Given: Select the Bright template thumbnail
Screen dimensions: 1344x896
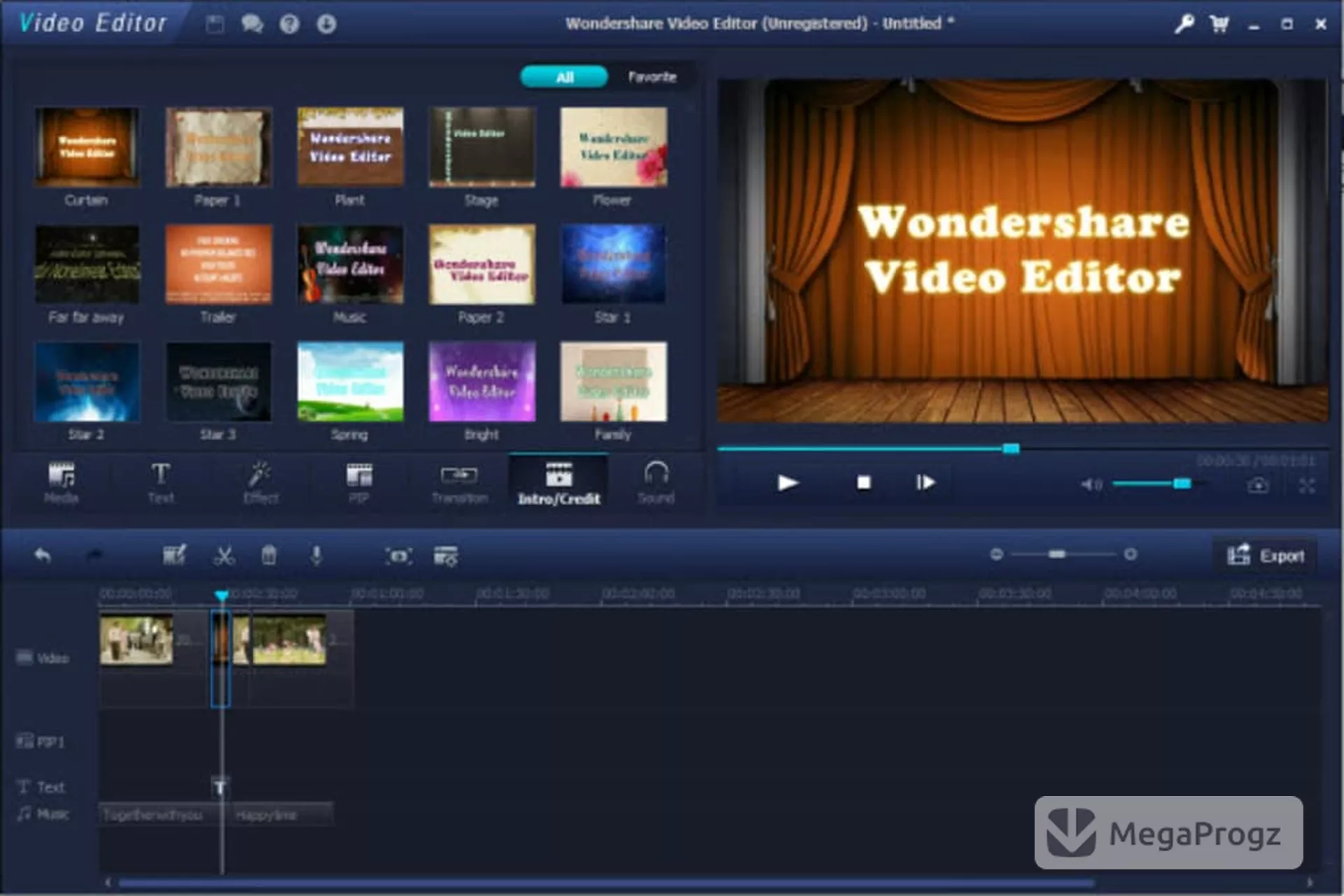Looking at the screenshot, I should coord(482,381).
